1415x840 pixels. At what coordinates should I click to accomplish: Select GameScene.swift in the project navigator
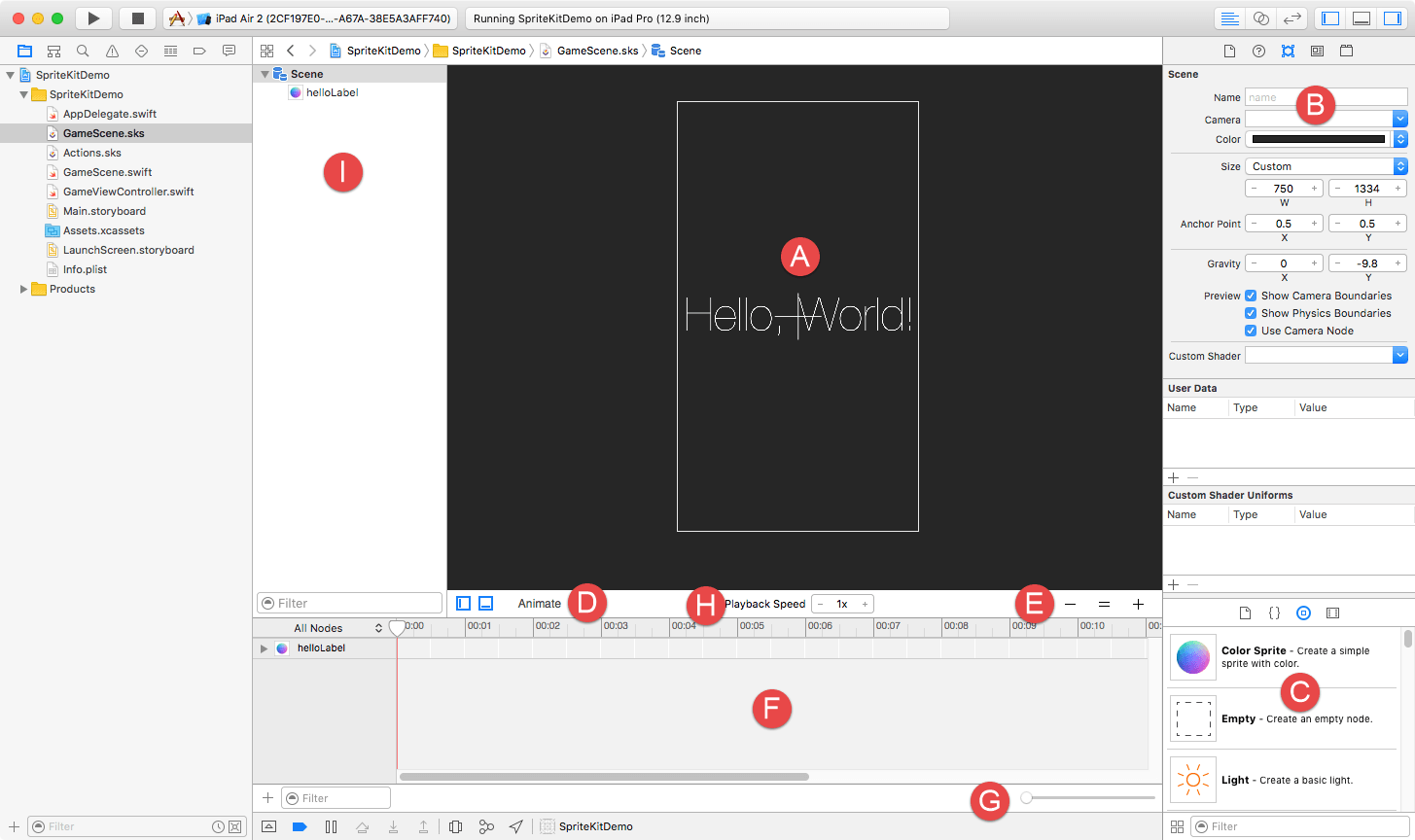click(x=107, y=172)
